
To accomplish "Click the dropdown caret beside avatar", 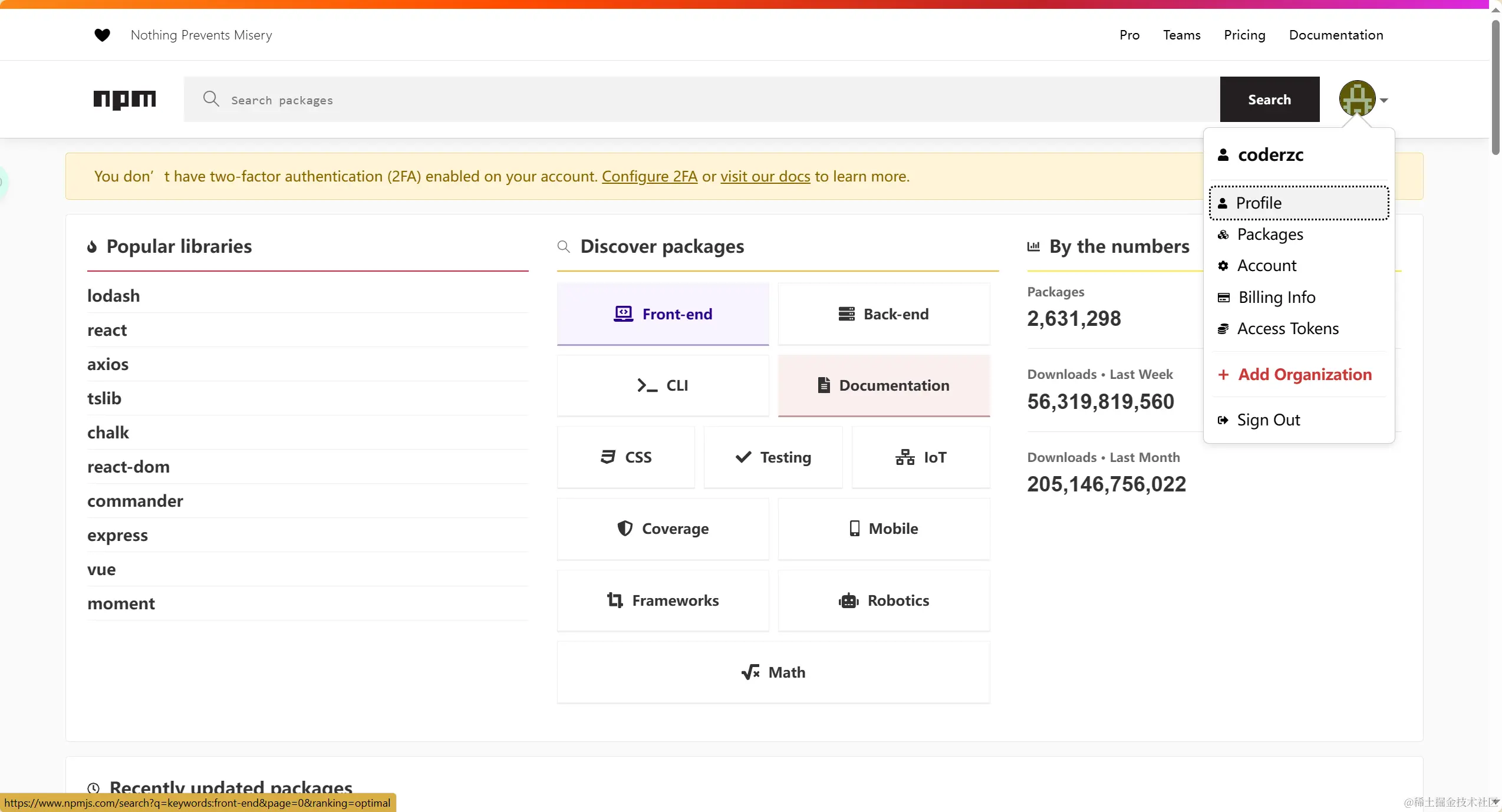I will [x=1384, y=100].
